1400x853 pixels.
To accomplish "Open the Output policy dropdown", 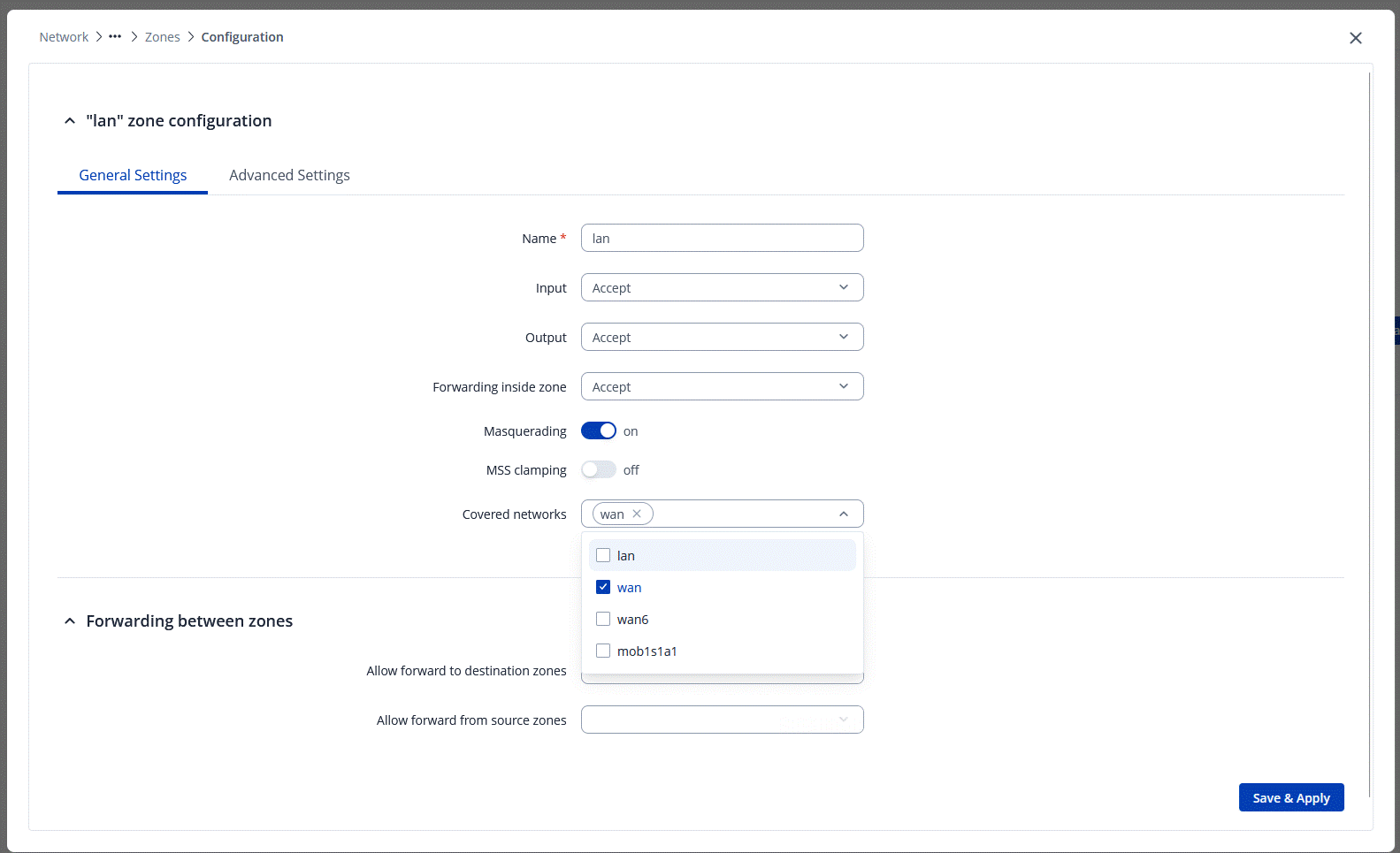I will 722,338.
